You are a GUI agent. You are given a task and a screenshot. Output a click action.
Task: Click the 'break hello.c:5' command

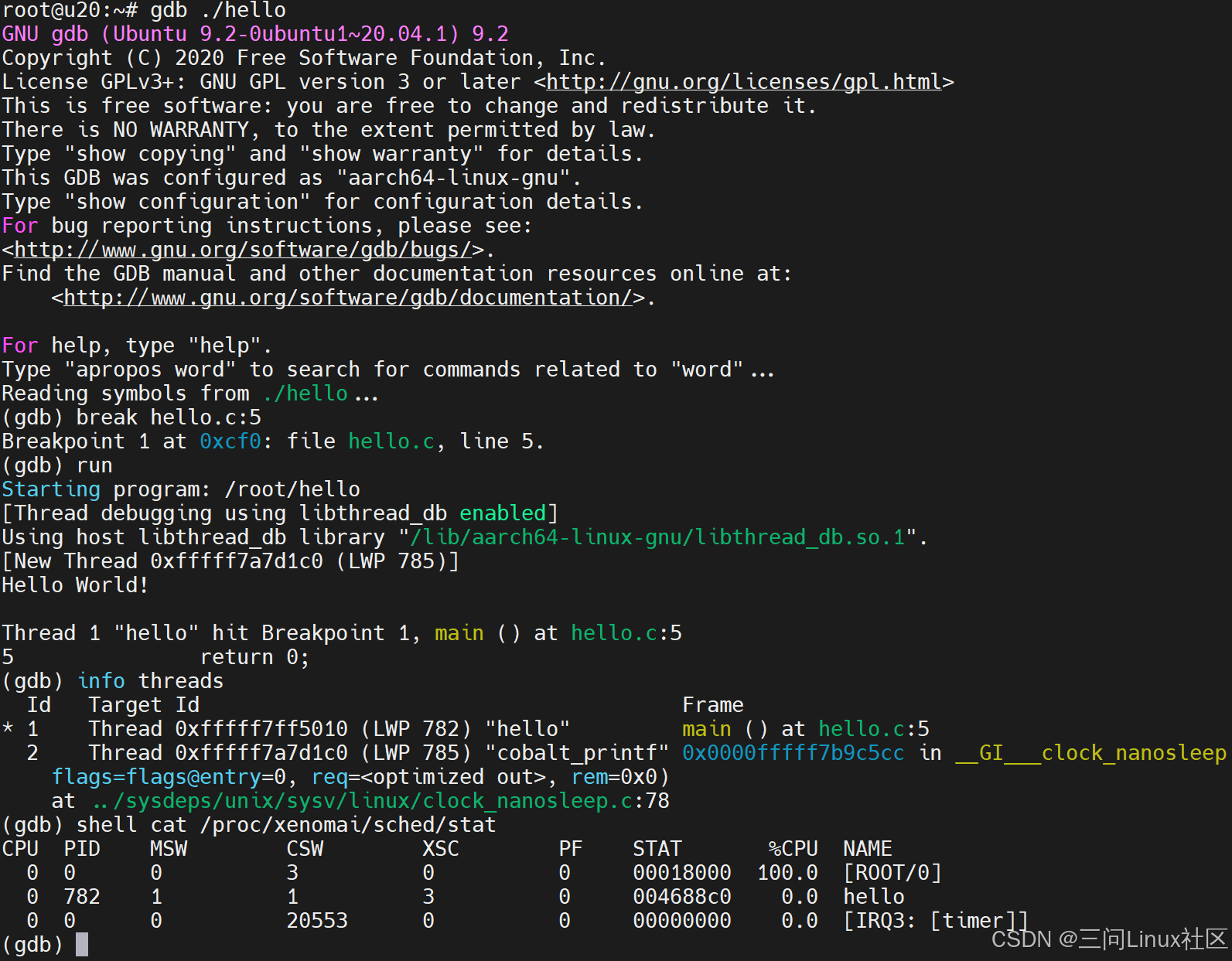coord(169,417)
